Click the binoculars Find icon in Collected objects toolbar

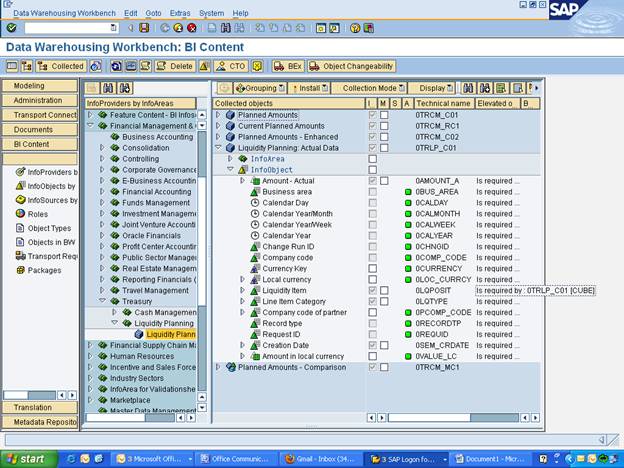point(468,88)
